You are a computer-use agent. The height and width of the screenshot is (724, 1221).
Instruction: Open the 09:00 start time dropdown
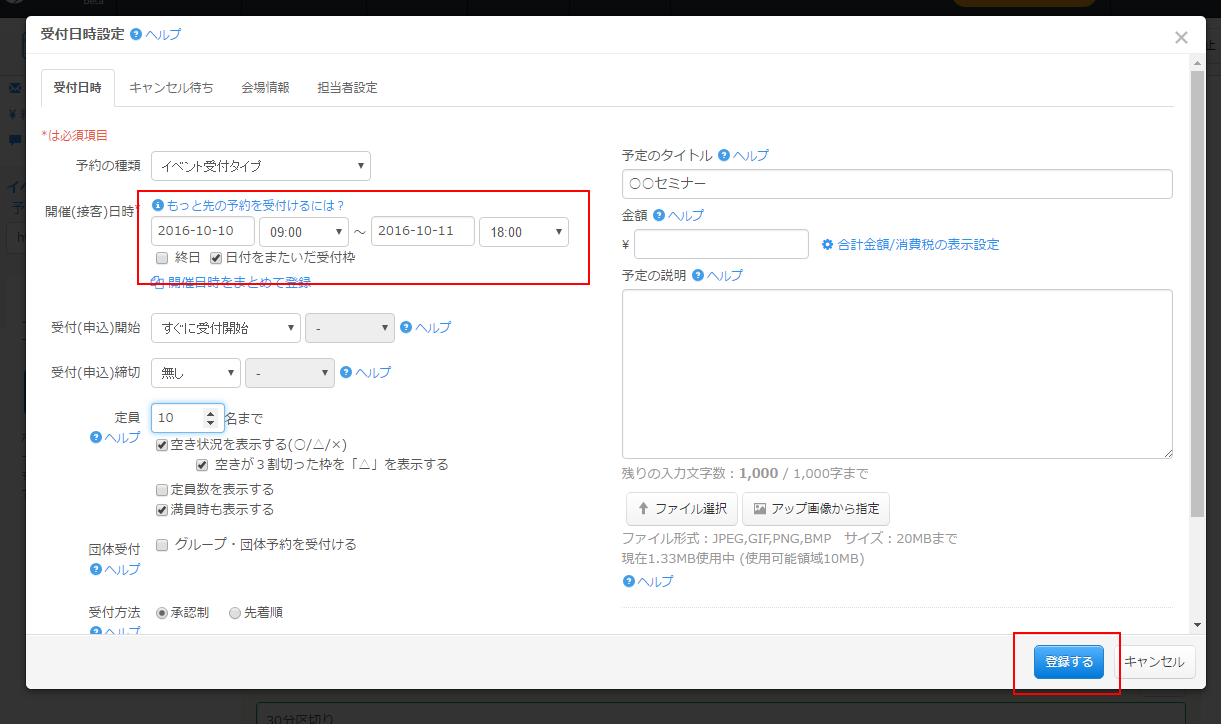[x=303, y=232]
